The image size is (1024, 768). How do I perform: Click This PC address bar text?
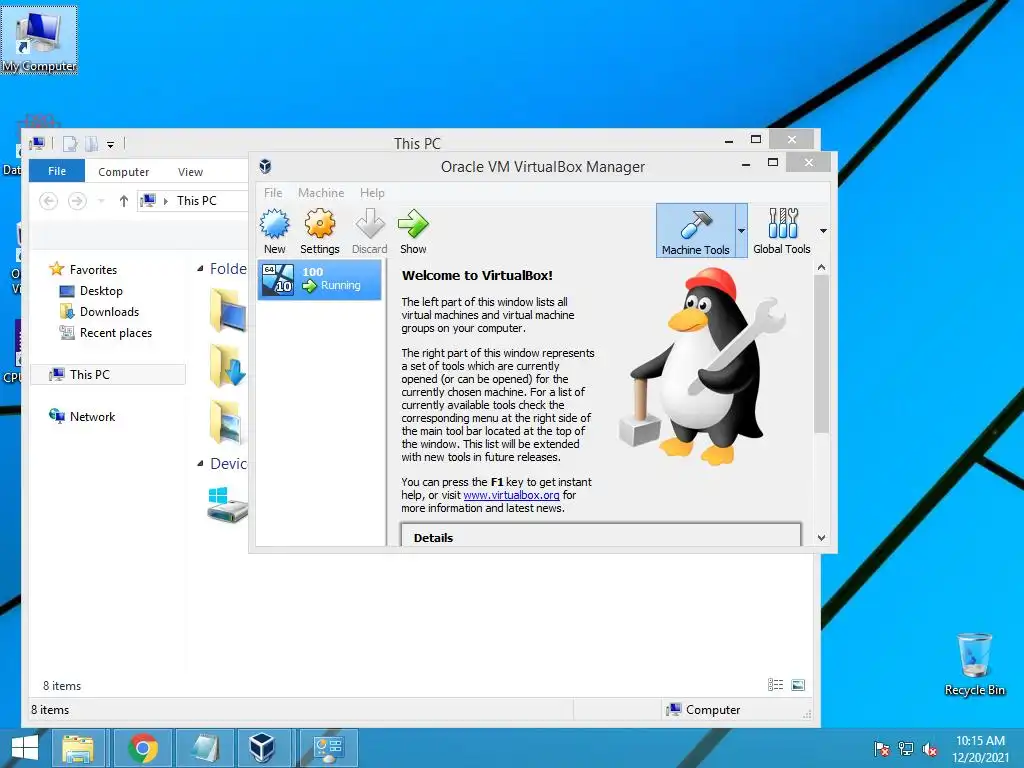(197, 201)
